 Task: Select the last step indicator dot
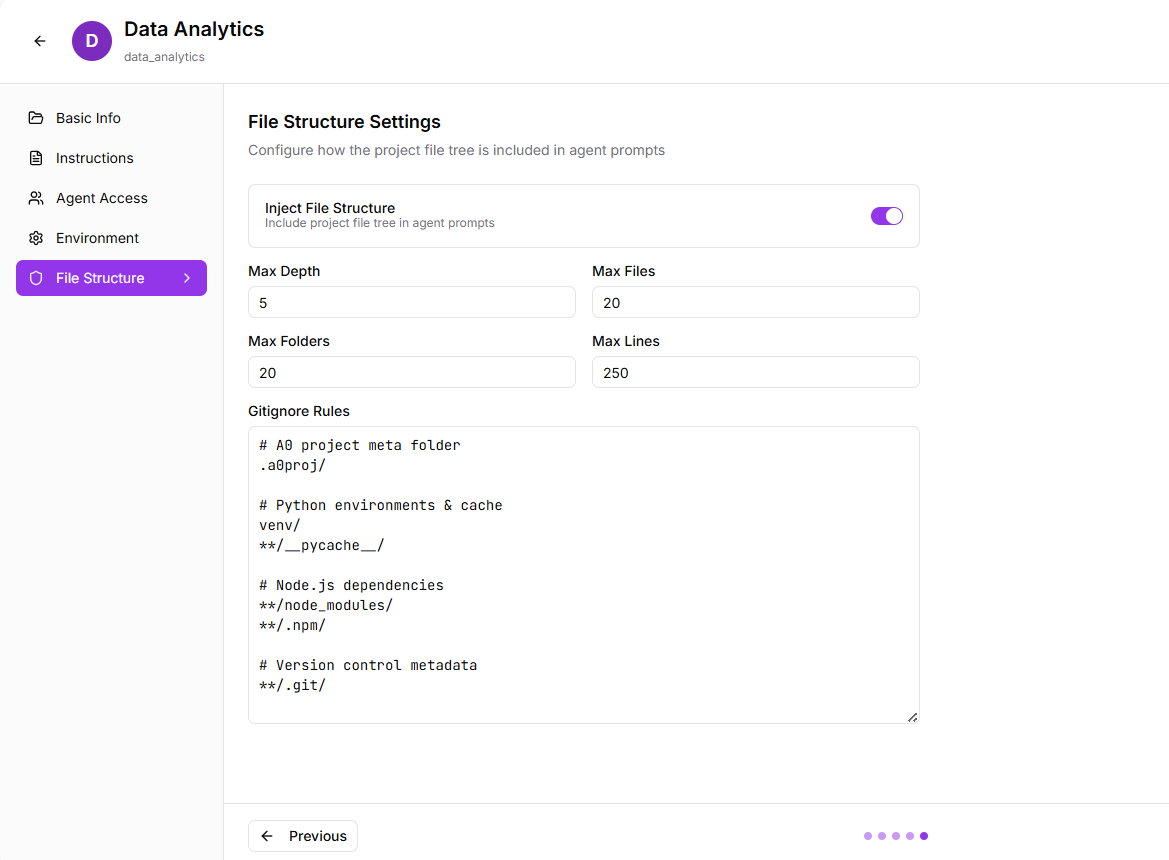(924, 836)
